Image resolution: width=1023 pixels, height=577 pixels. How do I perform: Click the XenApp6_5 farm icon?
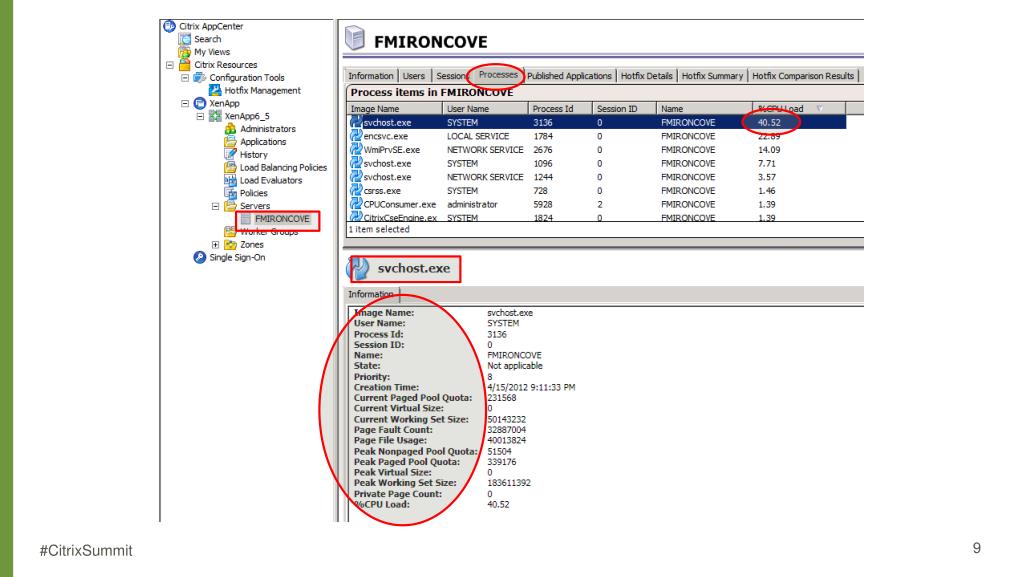point(215,116)
